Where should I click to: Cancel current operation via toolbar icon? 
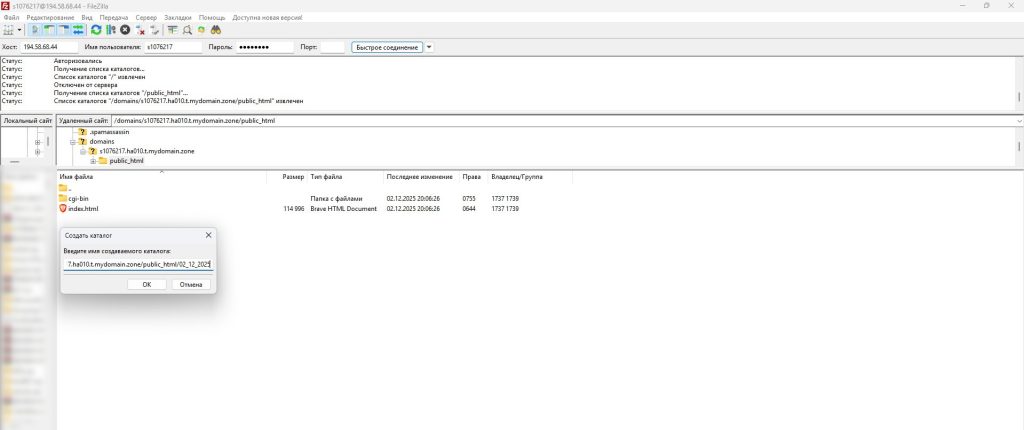click(125, 31)
